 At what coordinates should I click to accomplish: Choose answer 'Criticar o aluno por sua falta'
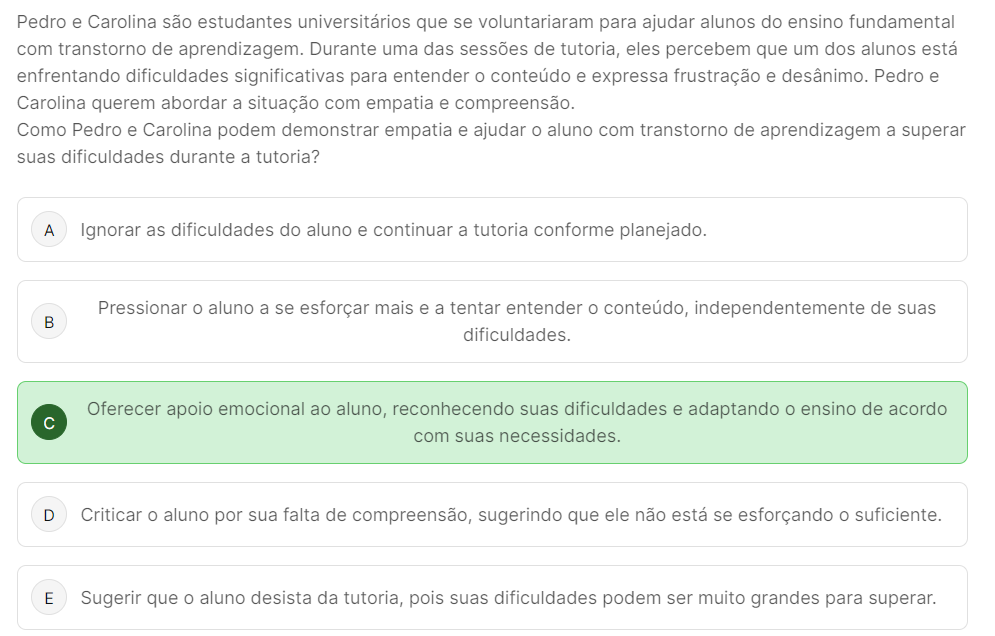pos(510,515)
